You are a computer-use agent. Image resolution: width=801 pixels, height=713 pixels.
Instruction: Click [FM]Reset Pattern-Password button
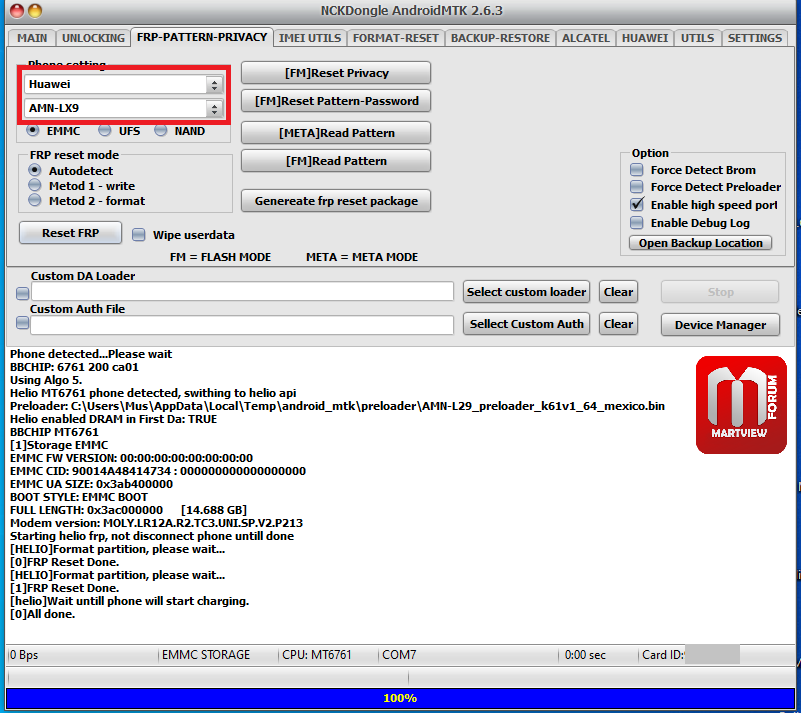click(x=336, y=101)
